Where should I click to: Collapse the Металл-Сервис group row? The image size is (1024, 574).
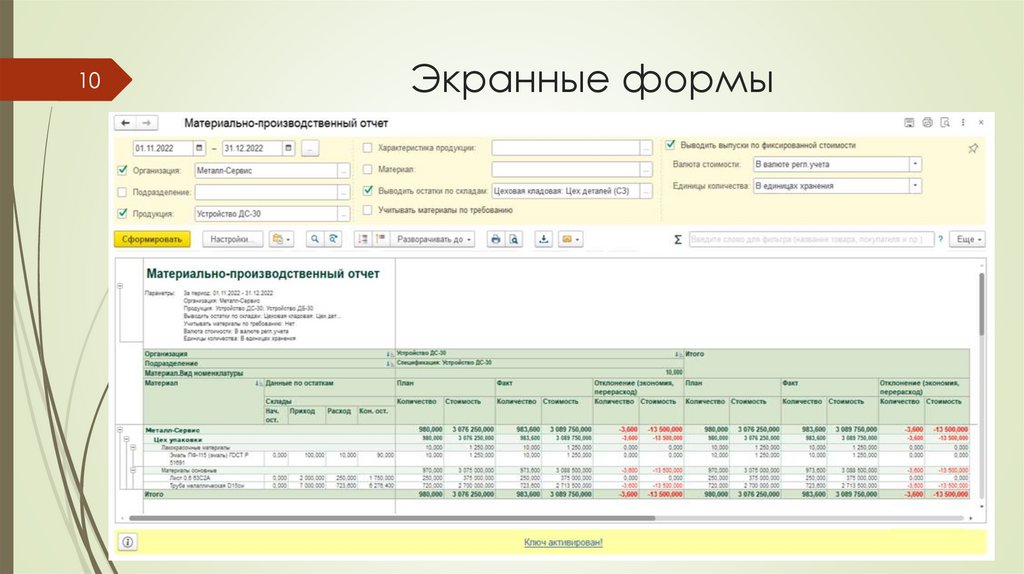(120, 430)
